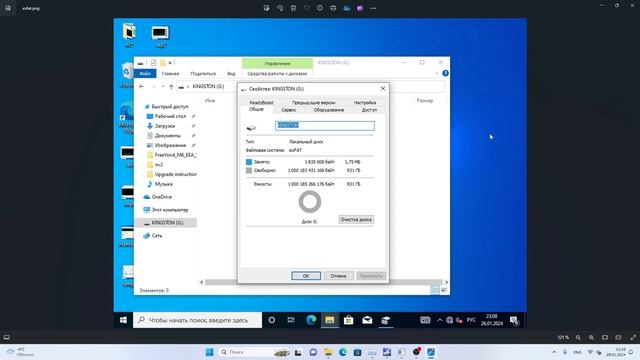Image resolution: width=640 pixels, height=360 pixels.
Task: Enter fullscreen view in Photos app
Action: 633,338
